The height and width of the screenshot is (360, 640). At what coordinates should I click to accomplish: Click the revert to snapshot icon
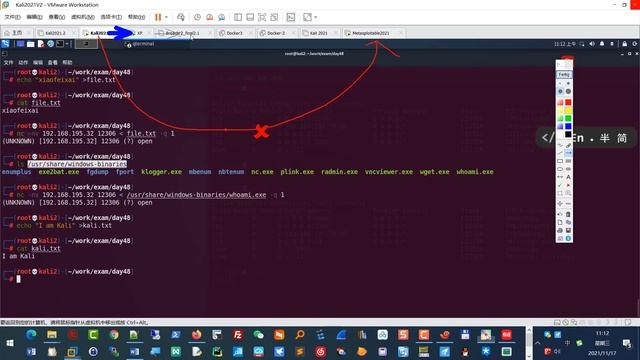tap(209, 17)
